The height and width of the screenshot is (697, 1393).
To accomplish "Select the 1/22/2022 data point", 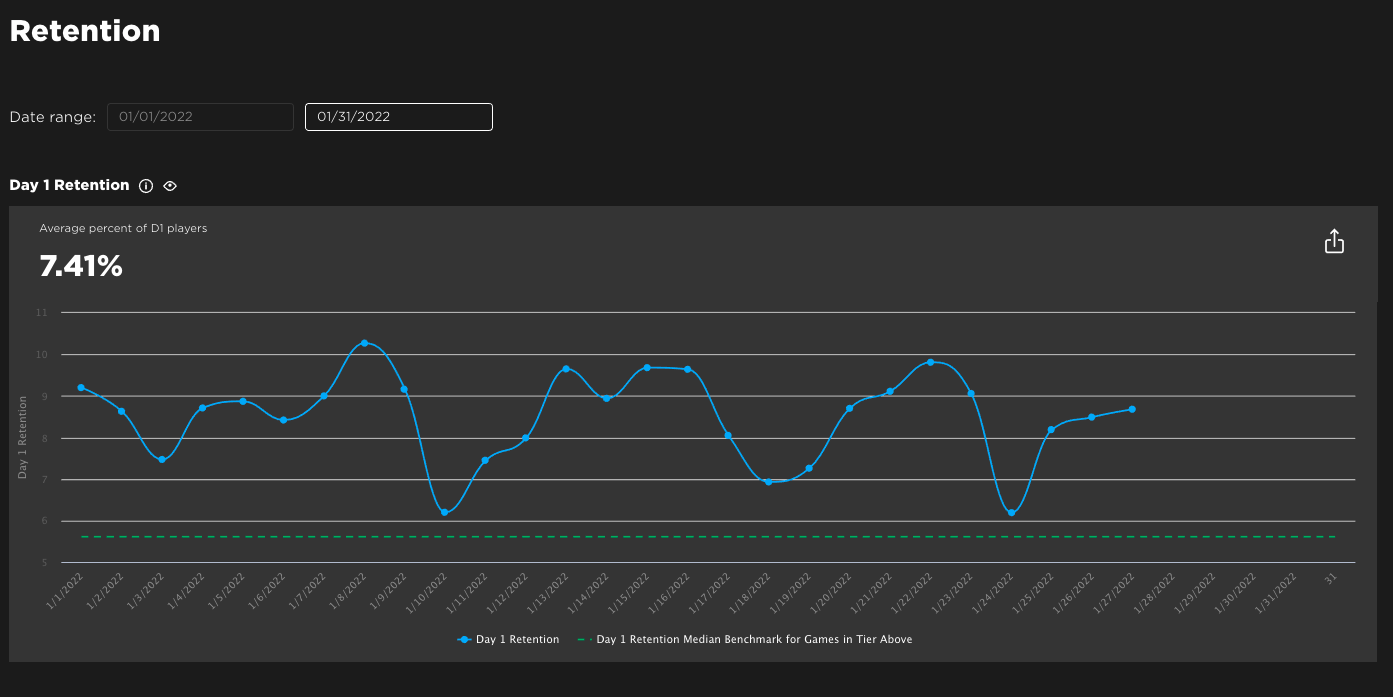I will click(930, 362).
